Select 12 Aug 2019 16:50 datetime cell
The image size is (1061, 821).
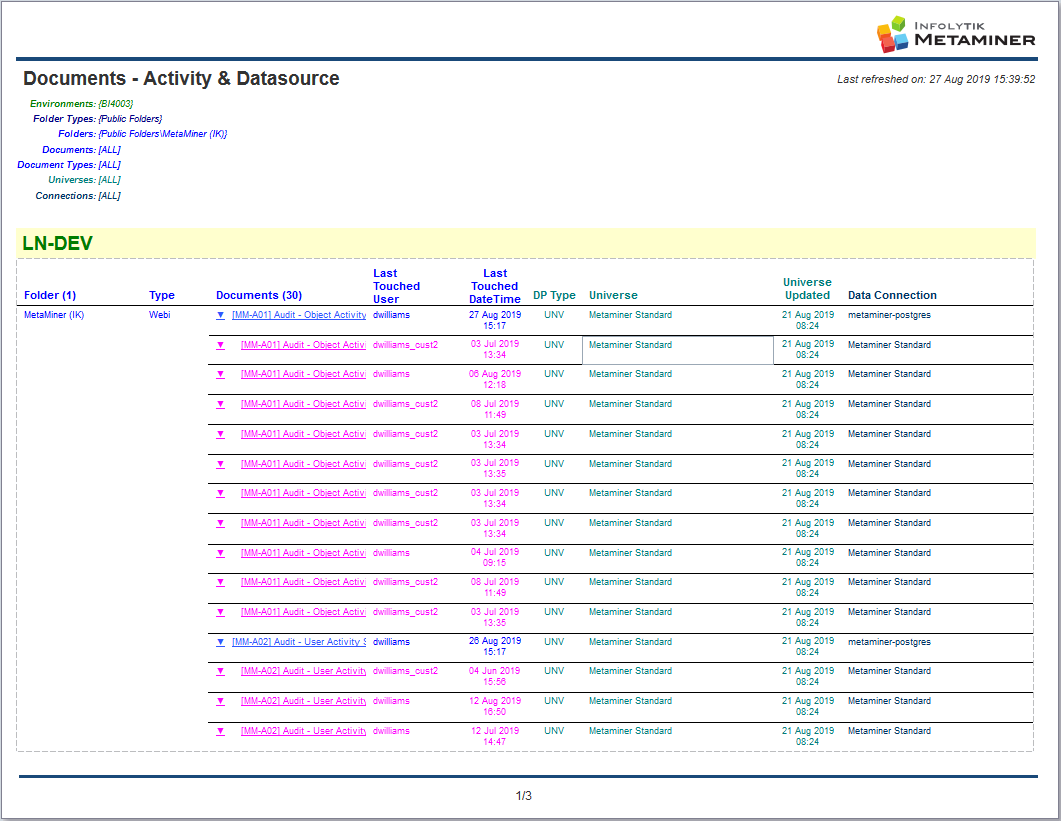(495, 706)
